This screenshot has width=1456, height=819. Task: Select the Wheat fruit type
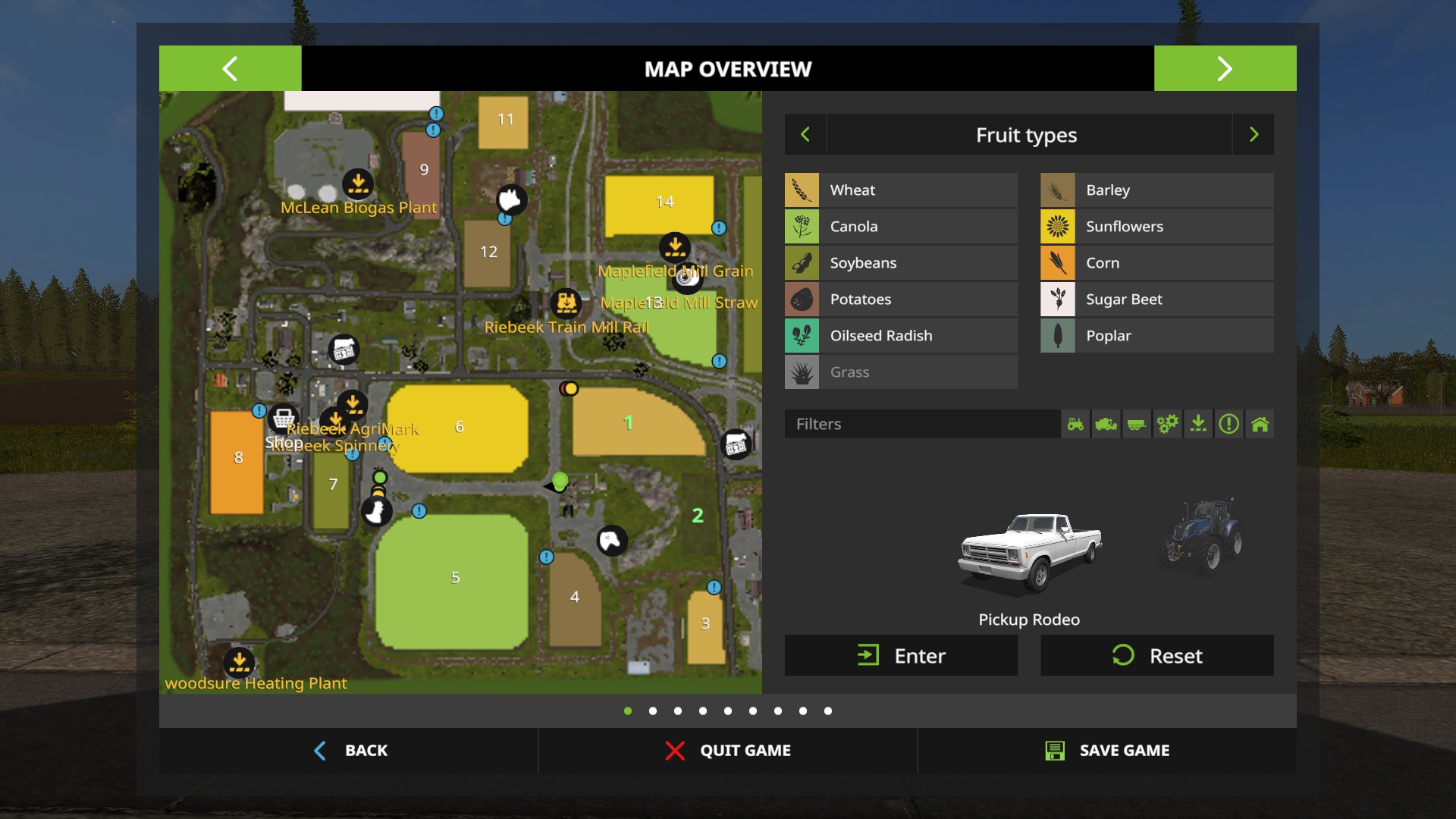pos(901,190)
